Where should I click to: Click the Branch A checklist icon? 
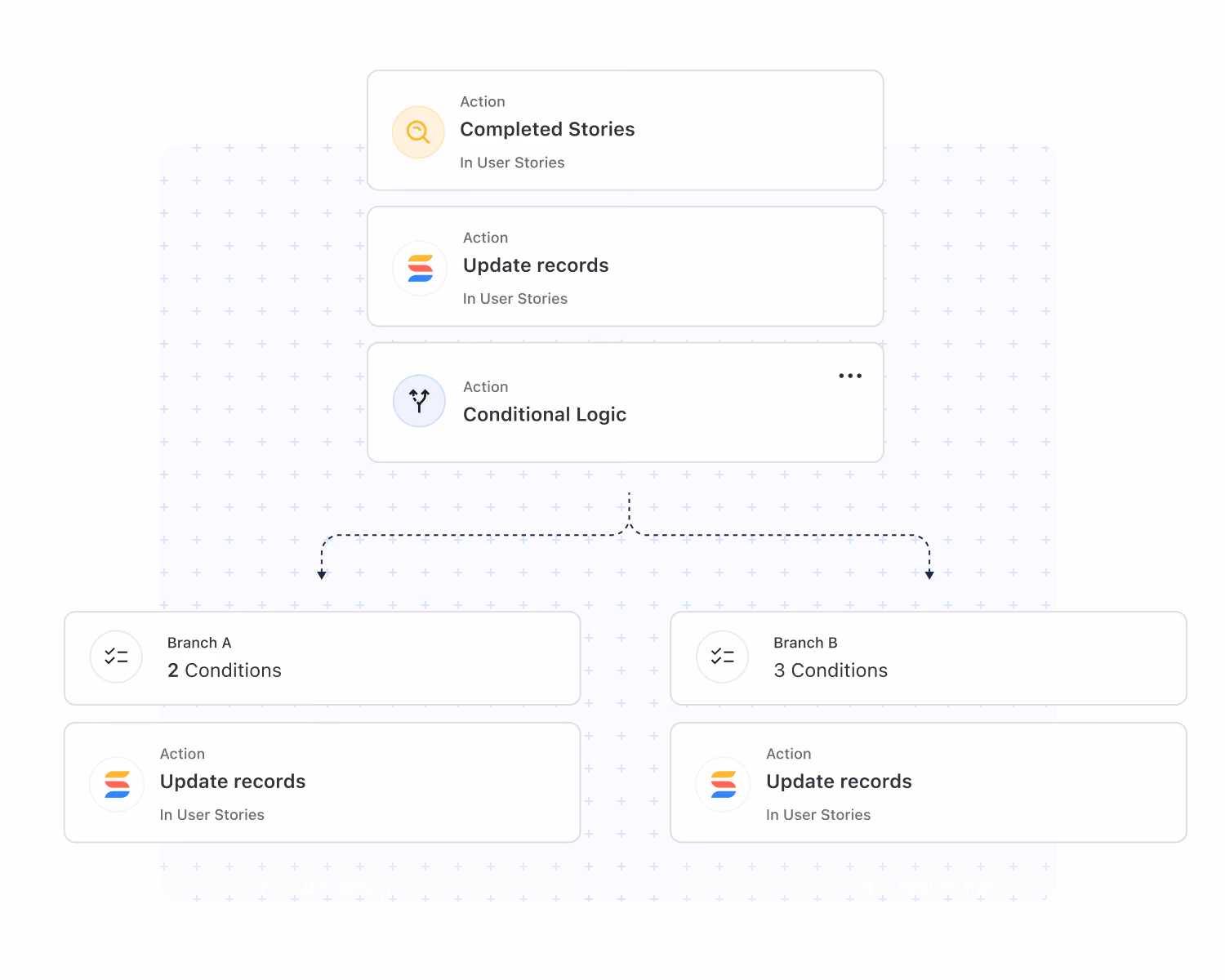(x=116, y=657)
